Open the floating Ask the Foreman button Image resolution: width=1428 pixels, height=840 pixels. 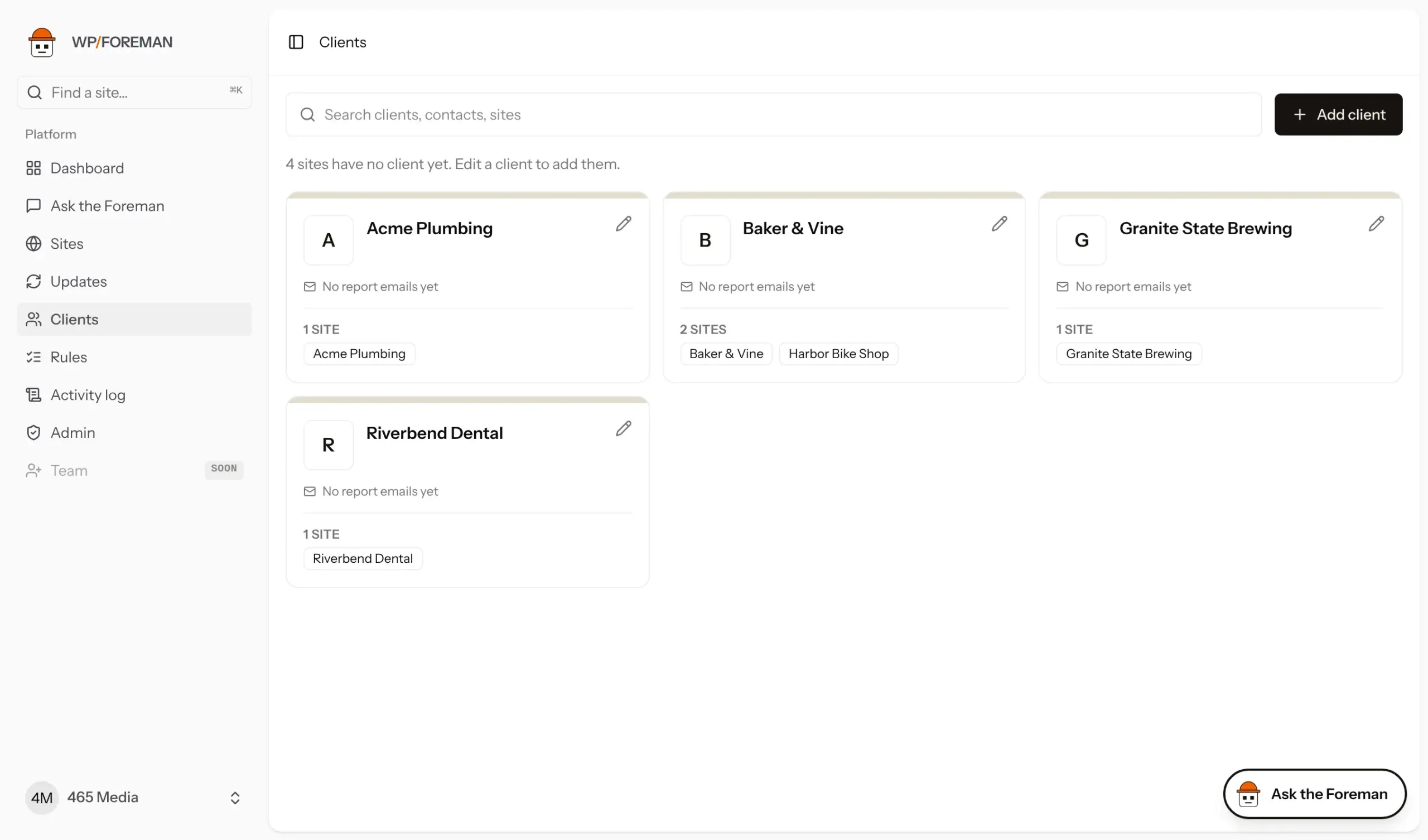[x=1315, y=794]
